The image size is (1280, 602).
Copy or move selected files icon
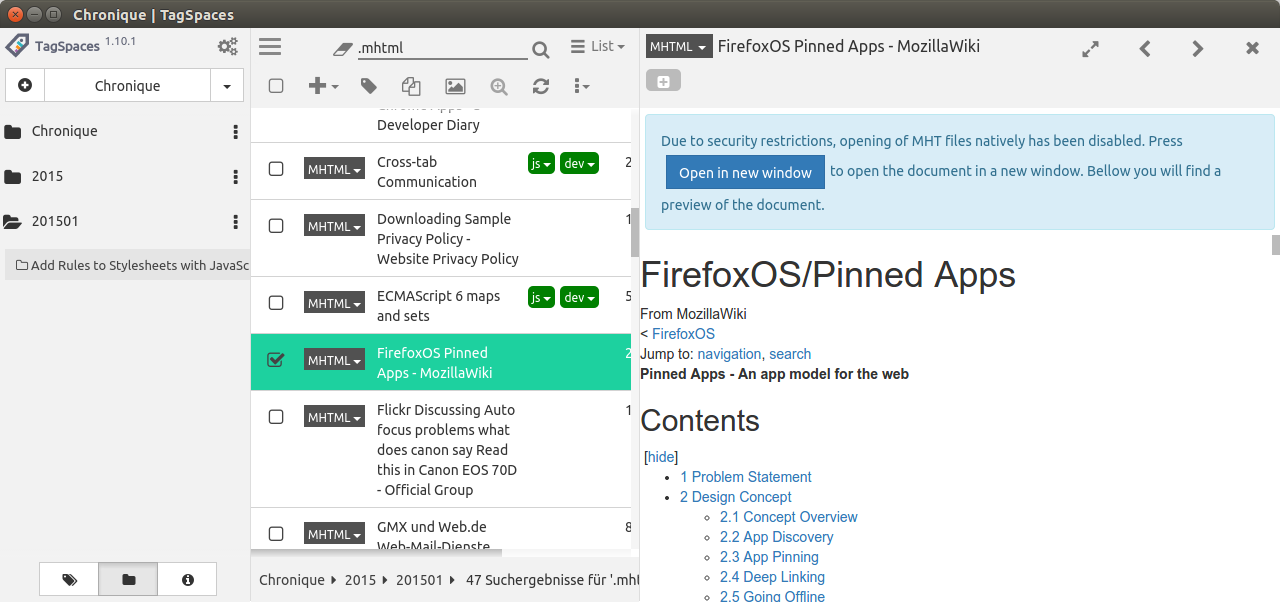tap(411, 86)
